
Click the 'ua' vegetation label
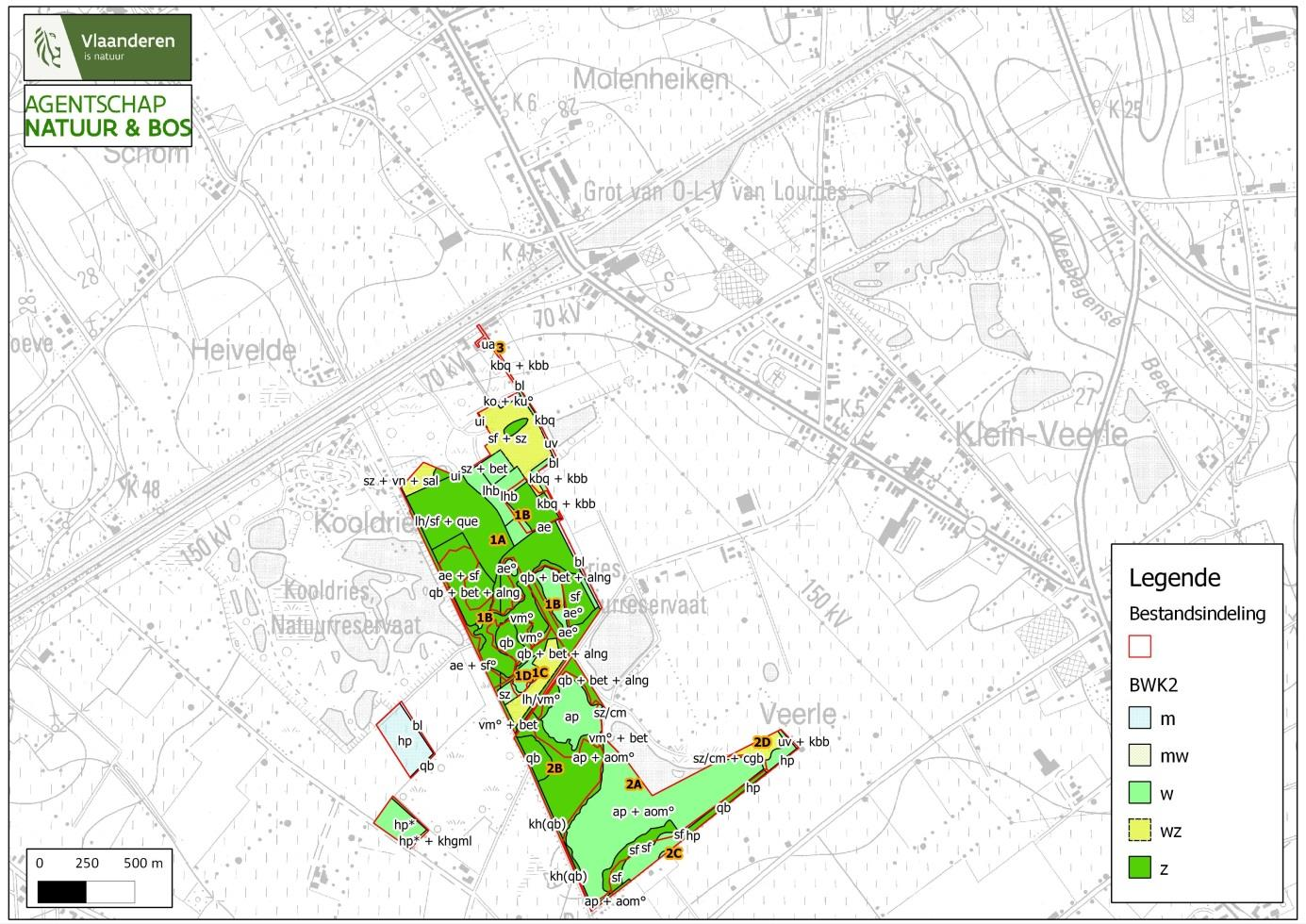tap(488, 346)
